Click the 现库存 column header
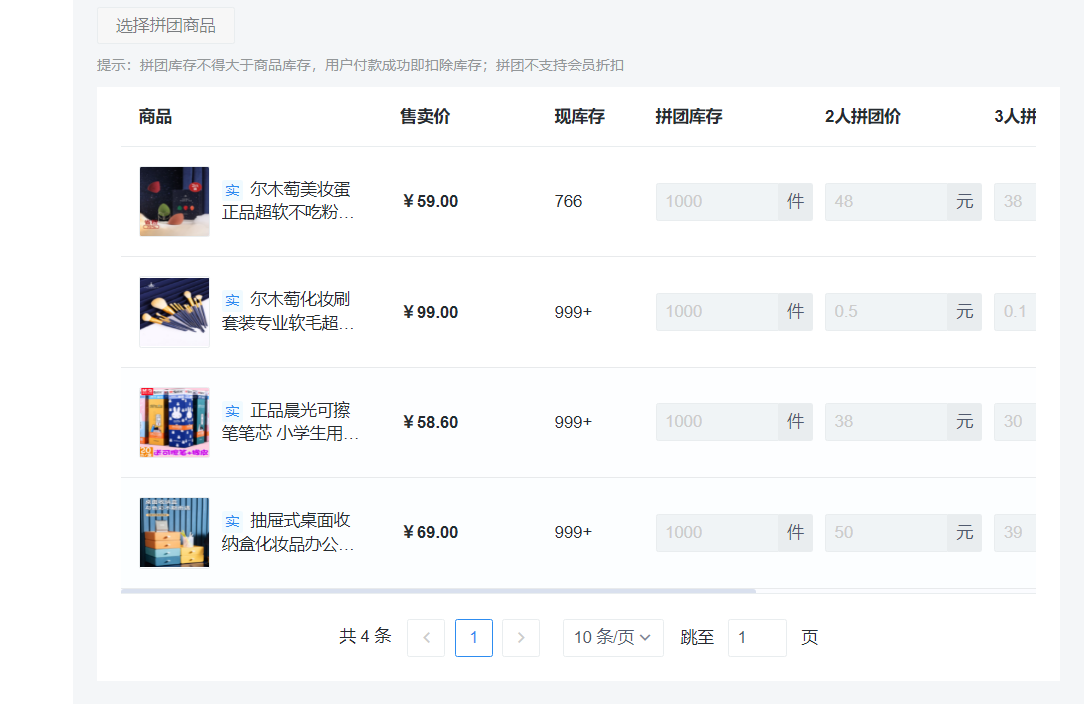The height and width of the screenshot is (704, 1089). point(579,116)
